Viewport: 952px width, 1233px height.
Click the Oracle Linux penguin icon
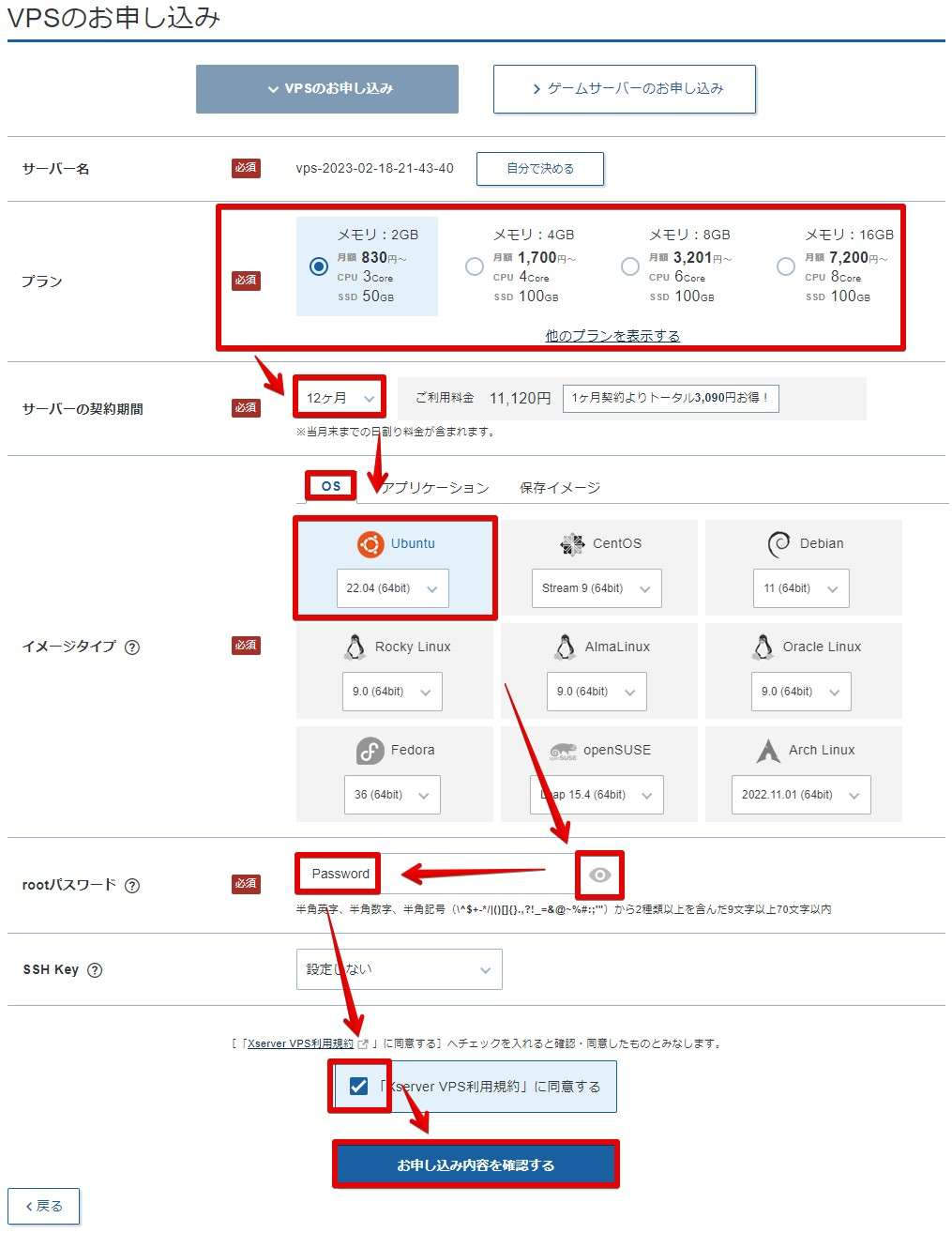763,647
